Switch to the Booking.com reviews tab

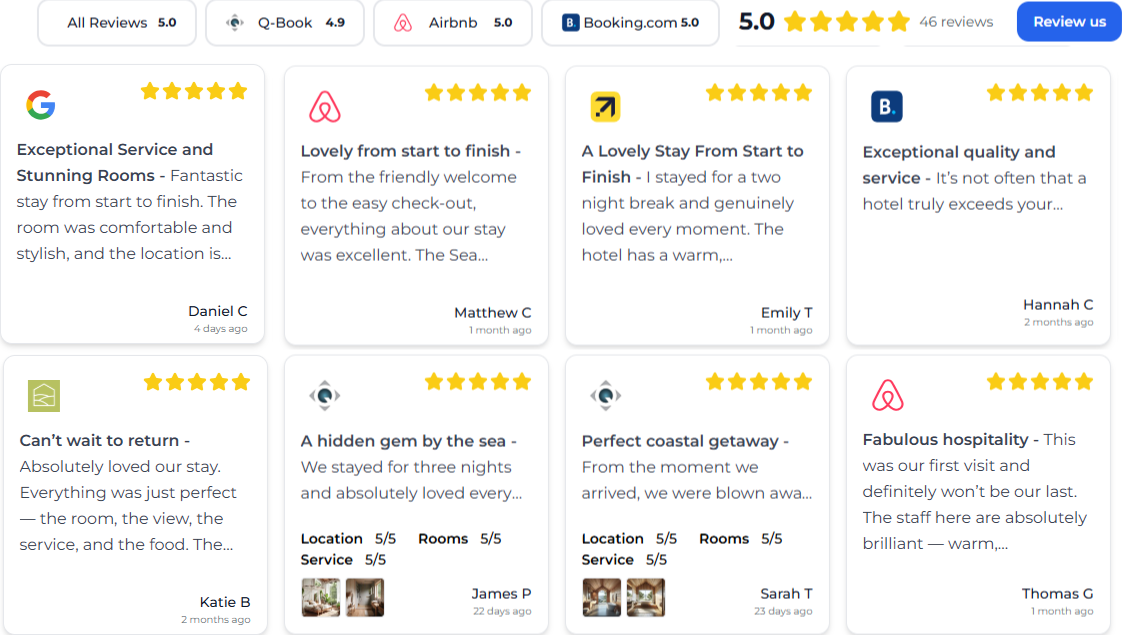630,23
